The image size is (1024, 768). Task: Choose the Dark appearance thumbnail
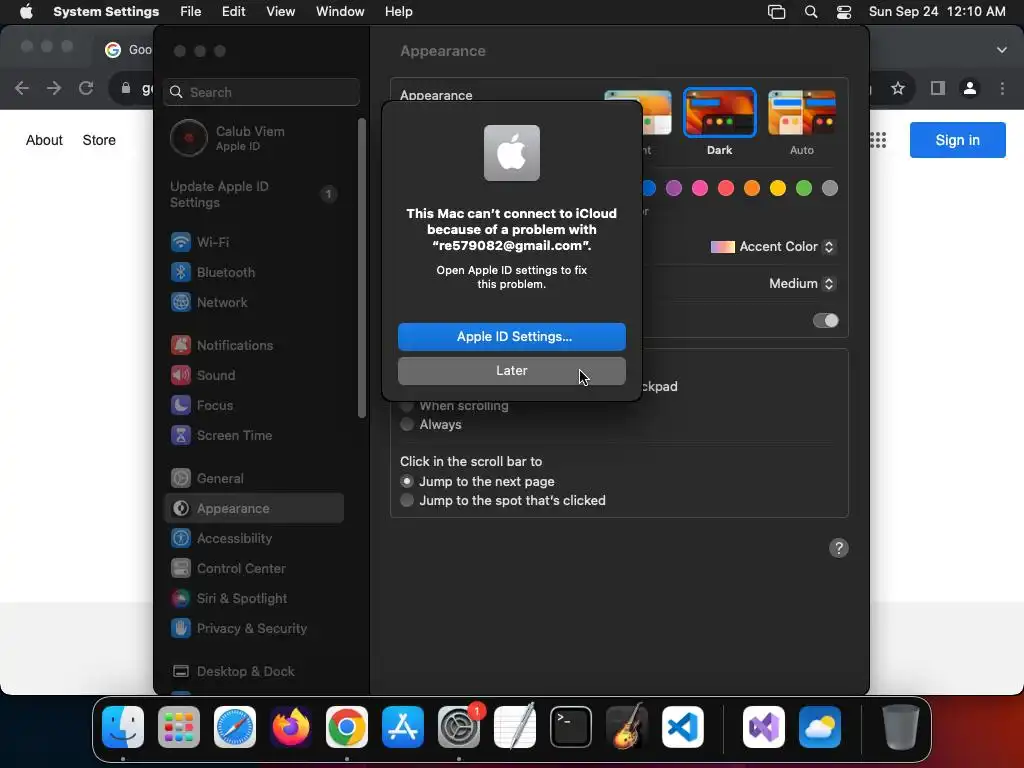(720, 113)
